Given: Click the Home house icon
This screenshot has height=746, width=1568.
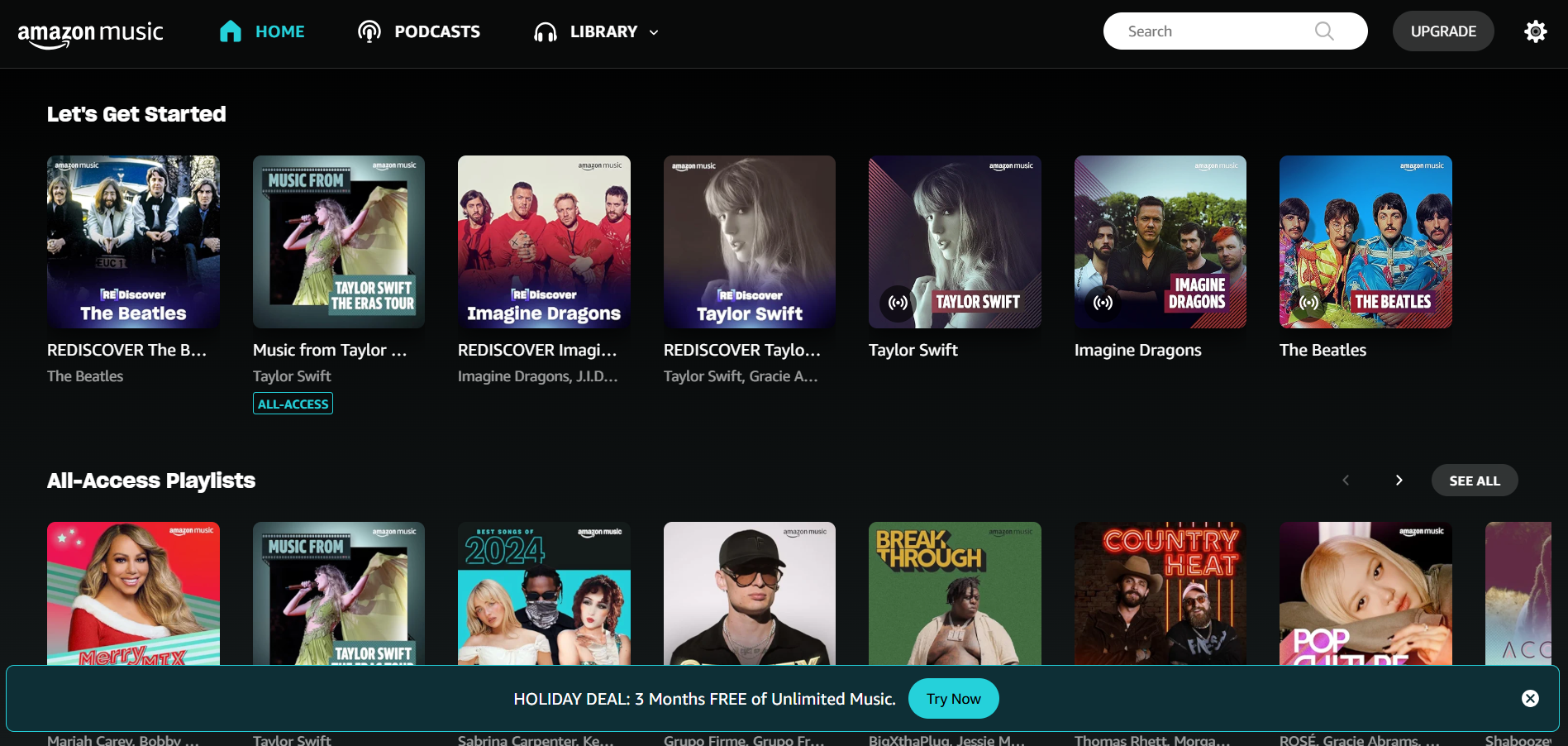Looking at the screenshot, I should [231, 31].
